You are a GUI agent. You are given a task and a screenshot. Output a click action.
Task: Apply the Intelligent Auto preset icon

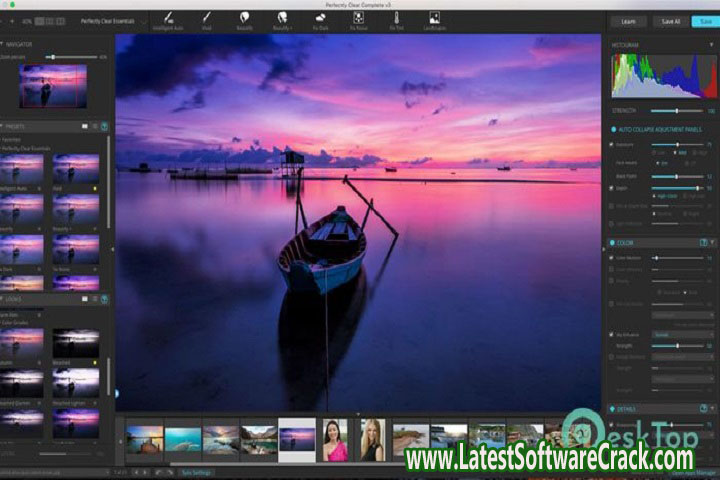click(170, 18)
